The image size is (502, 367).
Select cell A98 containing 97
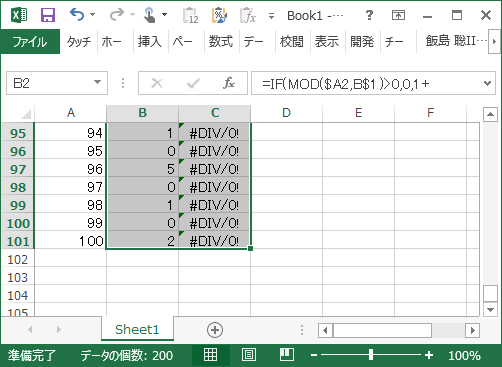[x=71, y=187]
